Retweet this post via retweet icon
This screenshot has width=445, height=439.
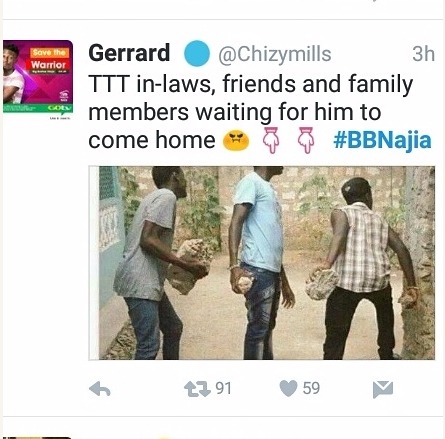197,389
